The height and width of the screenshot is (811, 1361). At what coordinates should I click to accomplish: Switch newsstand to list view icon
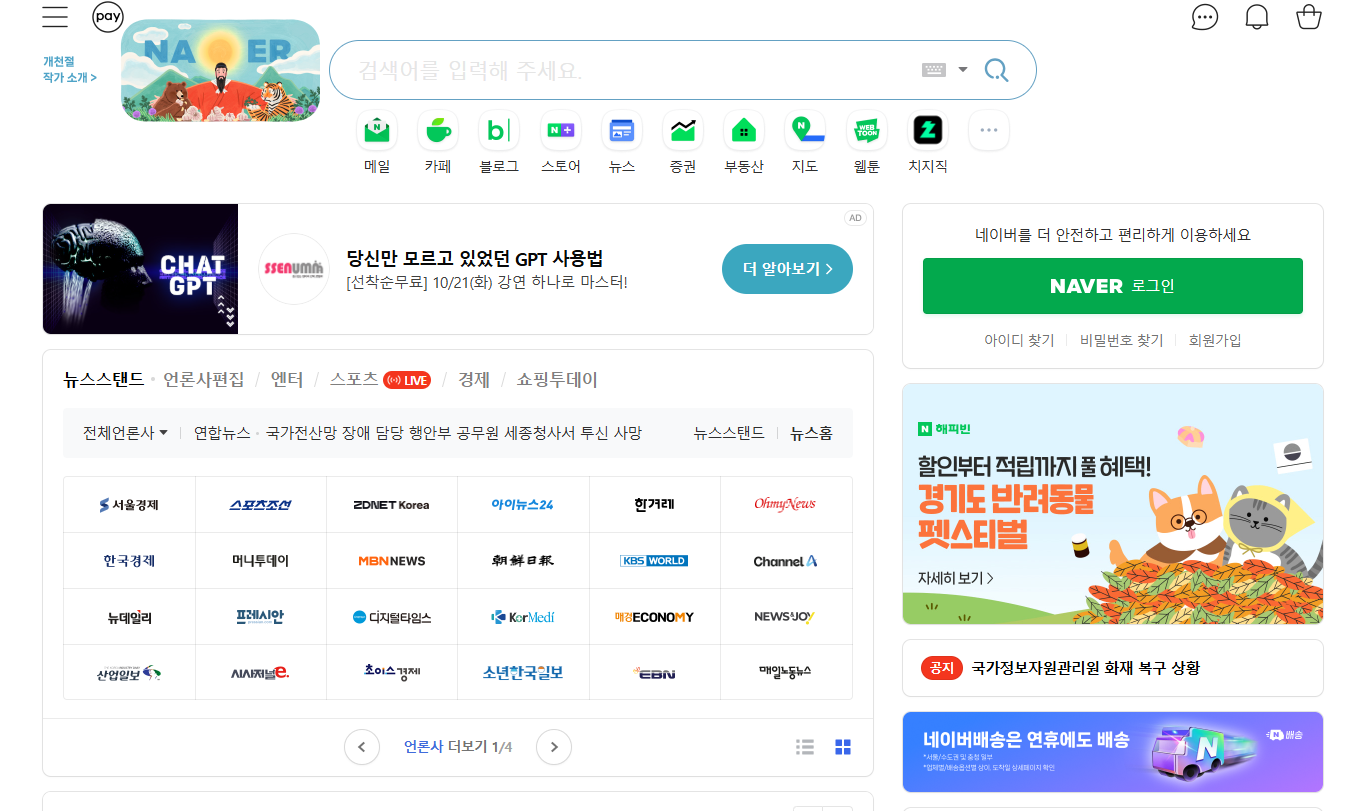click(805, 747)
